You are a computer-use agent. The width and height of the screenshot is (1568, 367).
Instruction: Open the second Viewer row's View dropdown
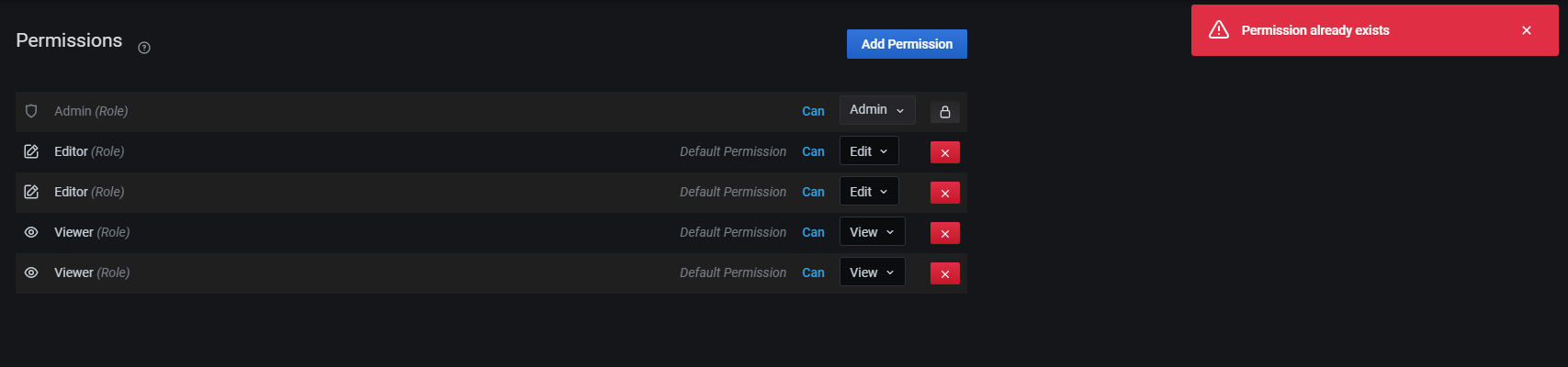point(872,272)
